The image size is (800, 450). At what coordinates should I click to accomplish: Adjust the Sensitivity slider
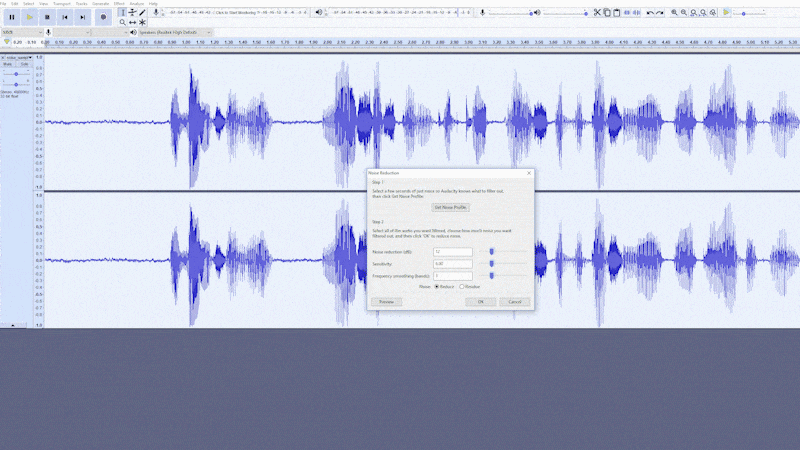click(x=492, y=264)
